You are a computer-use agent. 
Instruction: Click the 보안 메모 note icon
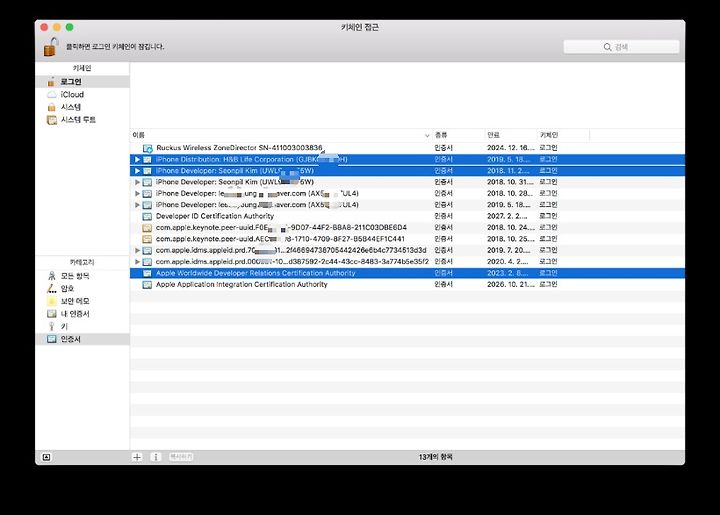[x=51, y=301]
